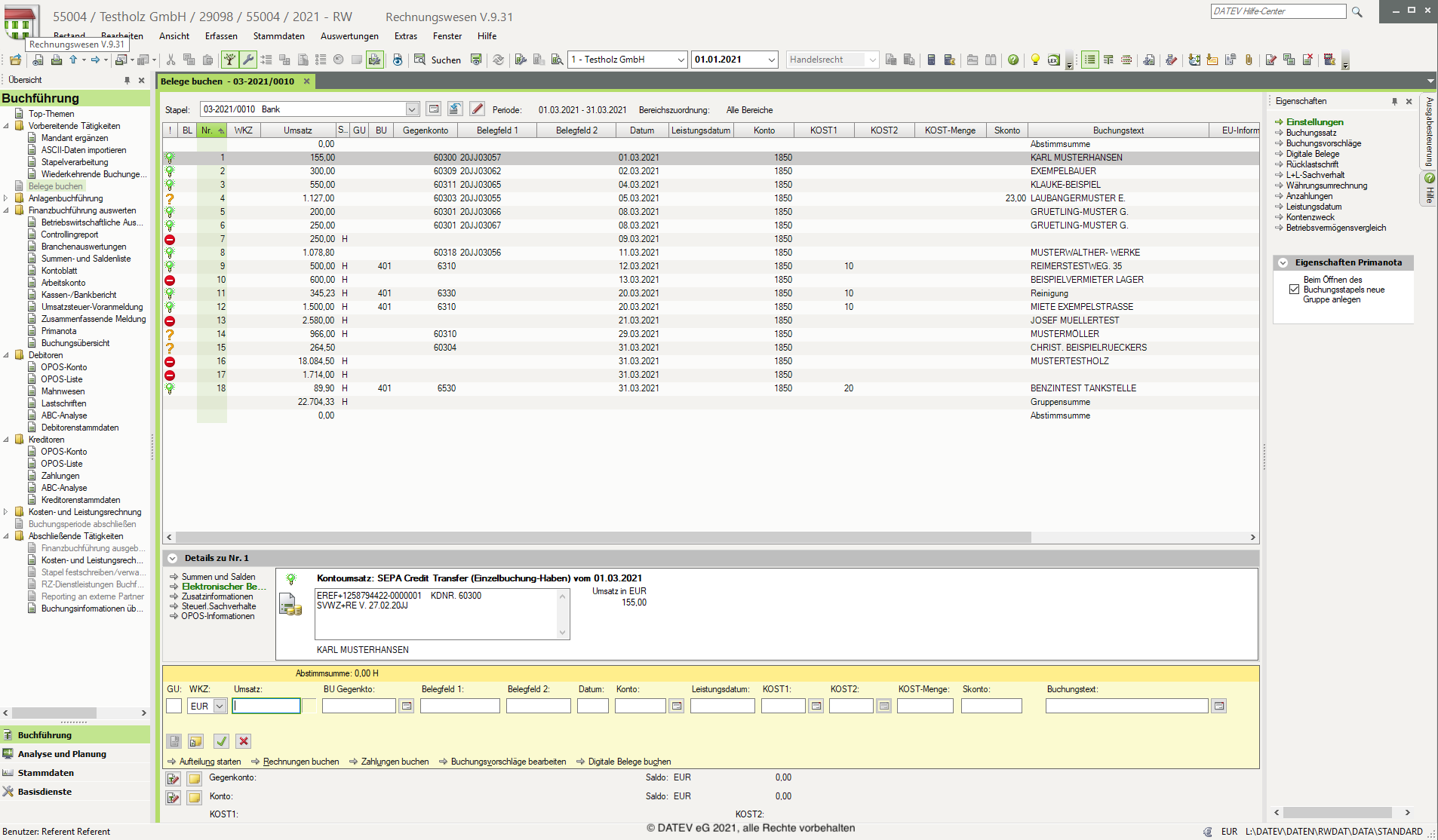Click the green checkmark to accept the booking
1438x840 pixels.
tap(221, 741)
